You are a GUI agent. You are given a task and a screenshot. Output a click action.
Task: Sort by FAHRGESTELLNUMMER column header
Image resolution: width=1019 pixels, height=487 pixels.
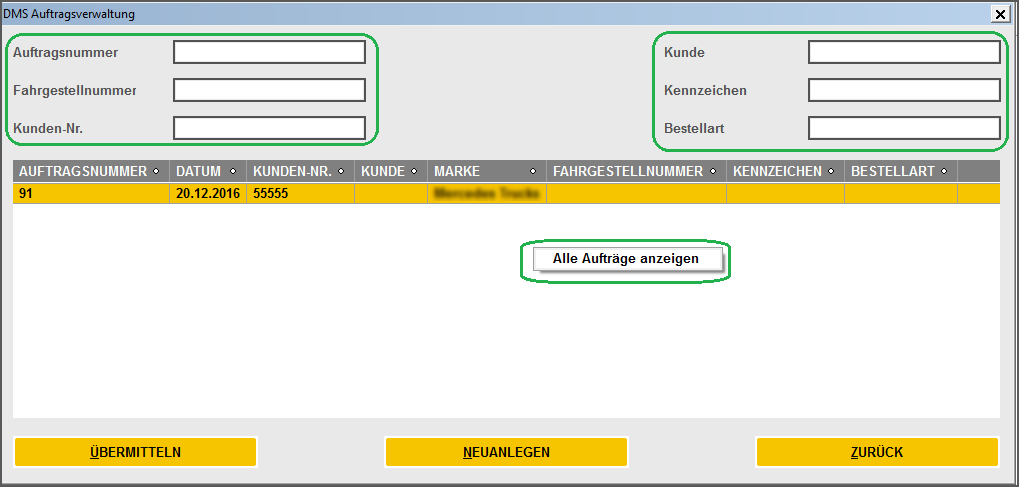pos(636,172)
